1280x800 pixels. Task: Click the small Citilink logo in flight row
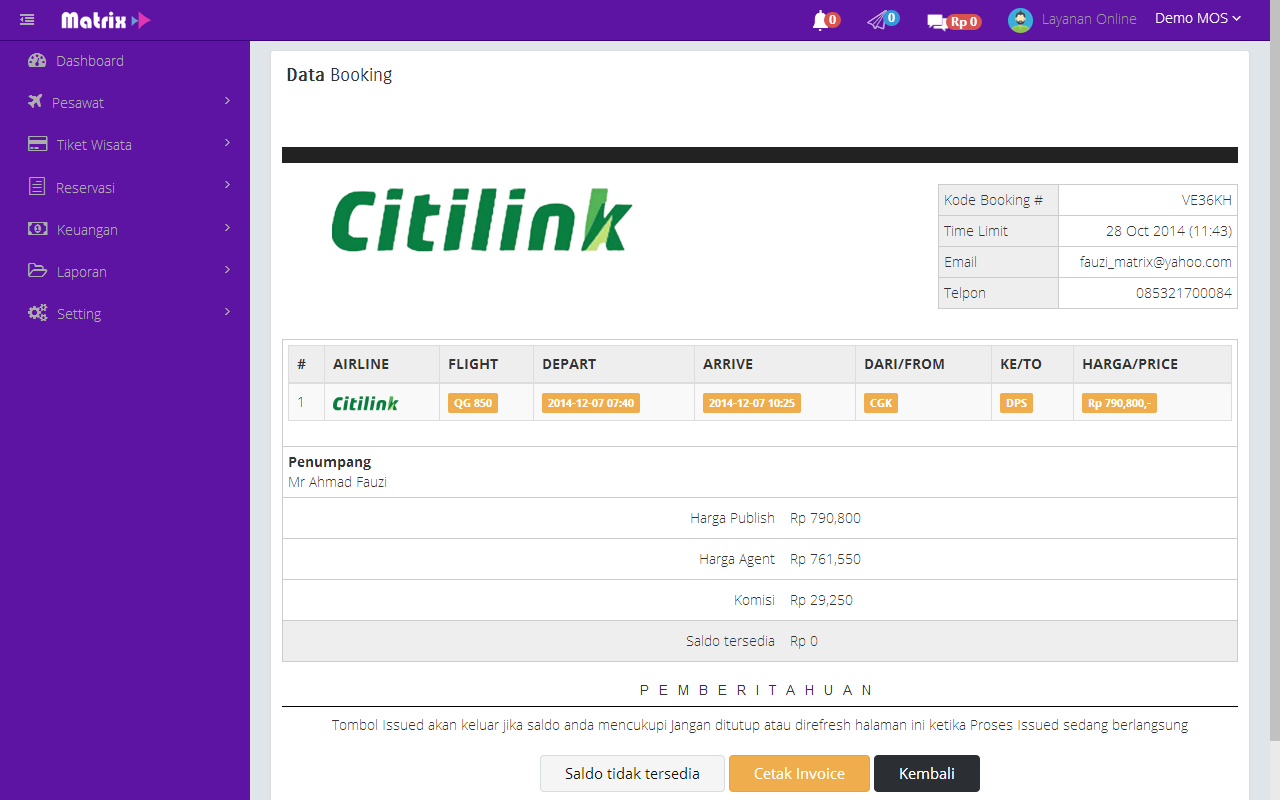tap(365, 403)
